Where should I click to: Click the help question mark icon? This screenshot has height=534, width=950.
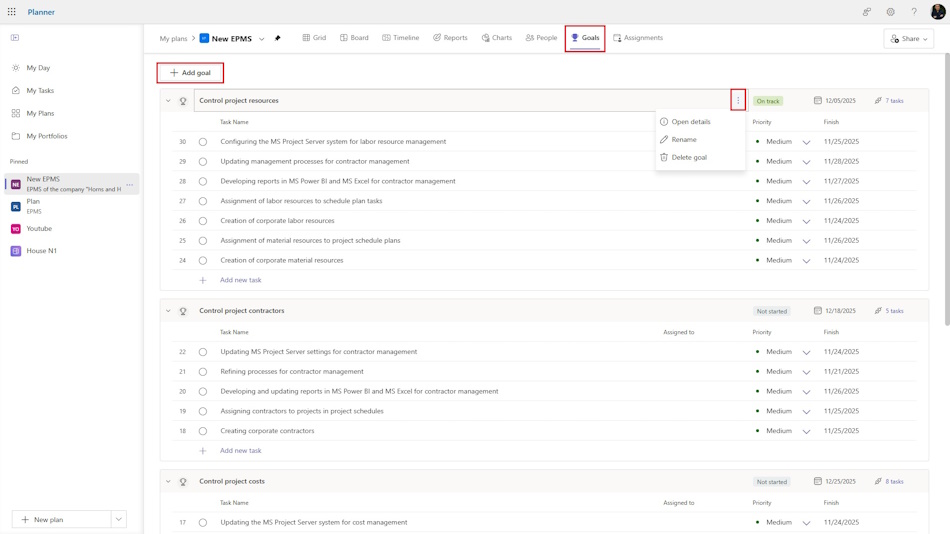point(914,12)
